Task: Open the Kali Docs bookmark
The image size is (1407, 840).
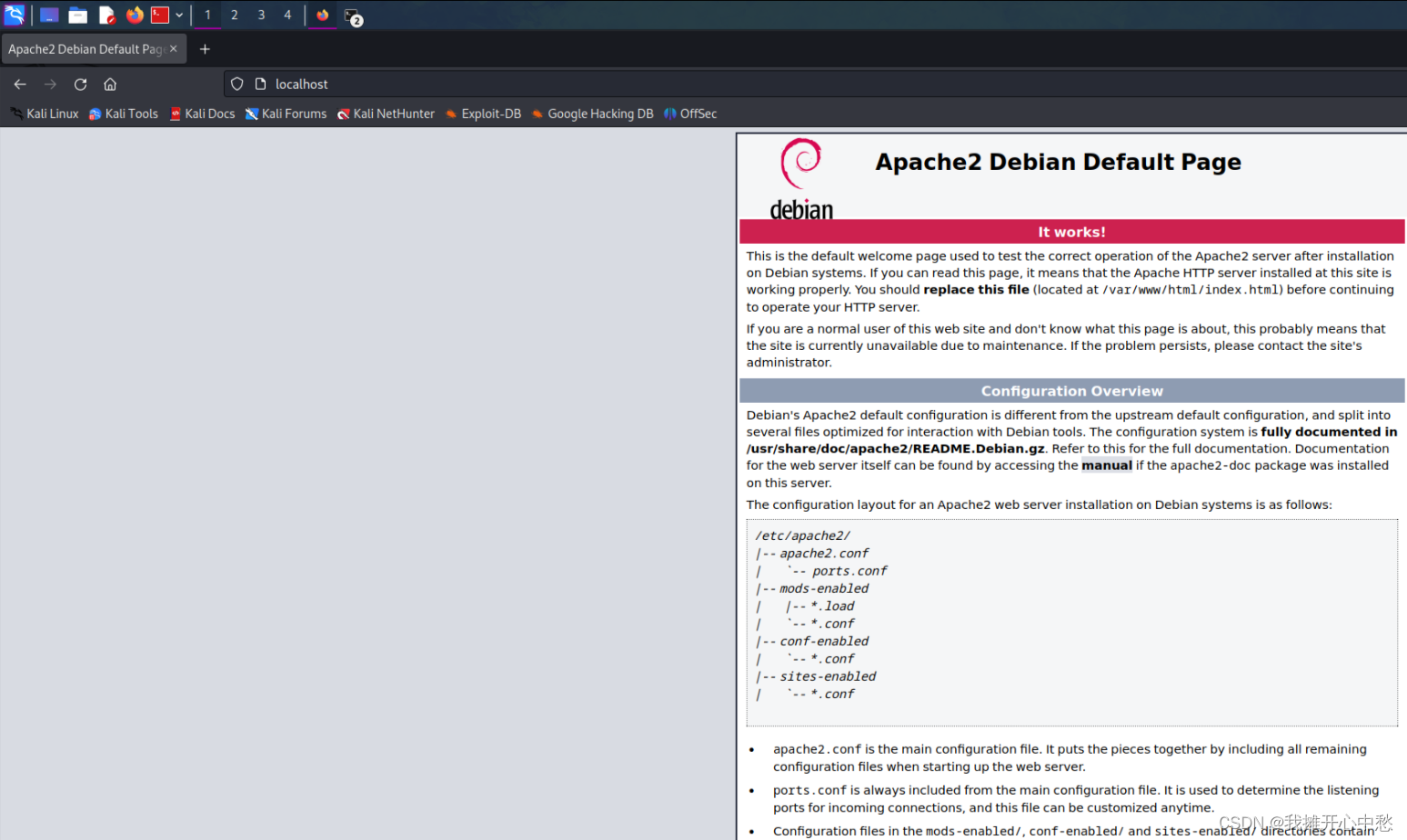Action: point(202,114)
